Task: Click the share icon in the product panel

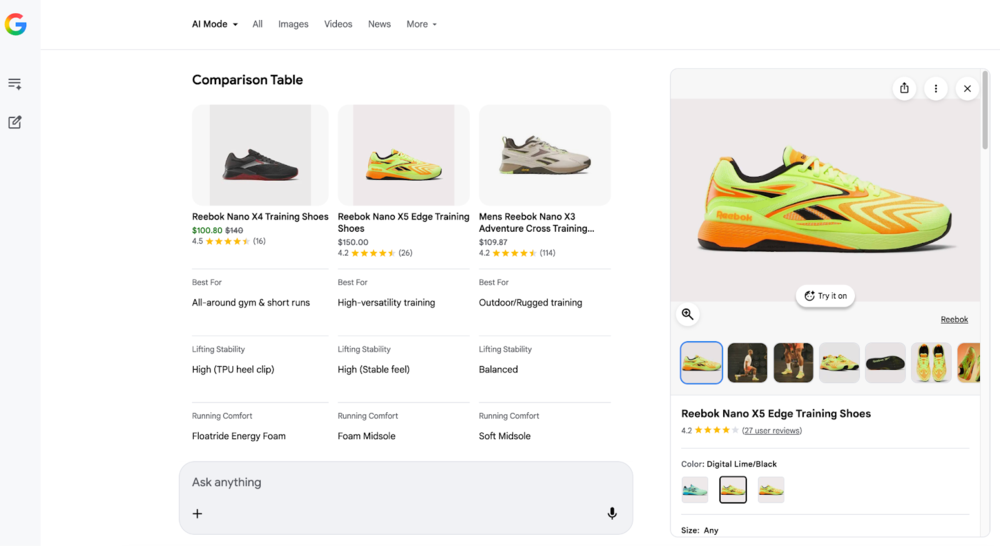Action: (904, 89)
